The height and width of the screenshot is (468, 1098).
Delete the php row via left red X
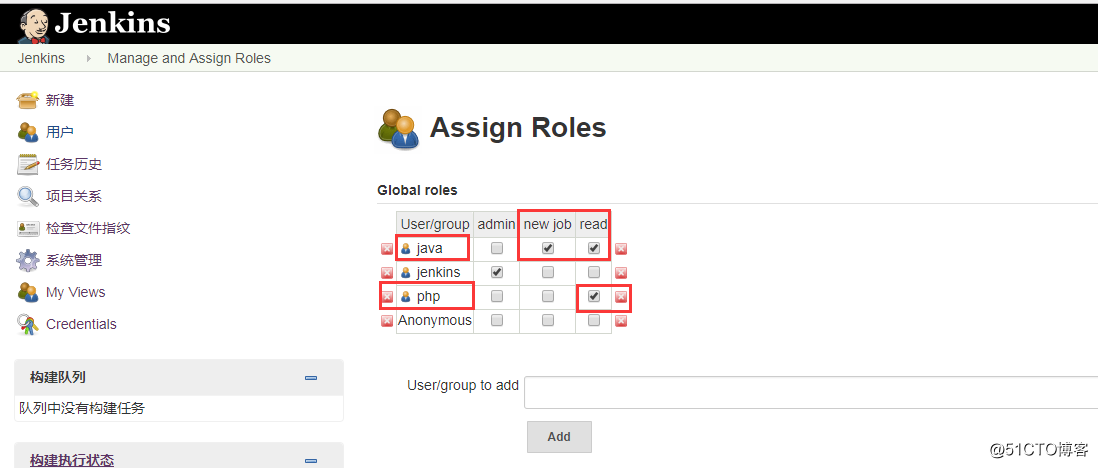click(x=387, y=296)
